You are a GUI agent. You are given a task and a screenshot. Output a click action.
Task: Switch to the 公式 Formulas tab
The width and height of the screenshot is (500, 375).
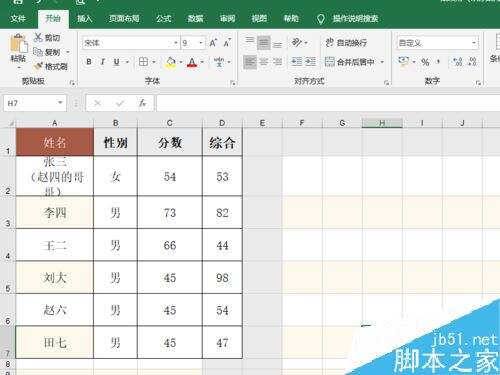(x=164, y=19)
